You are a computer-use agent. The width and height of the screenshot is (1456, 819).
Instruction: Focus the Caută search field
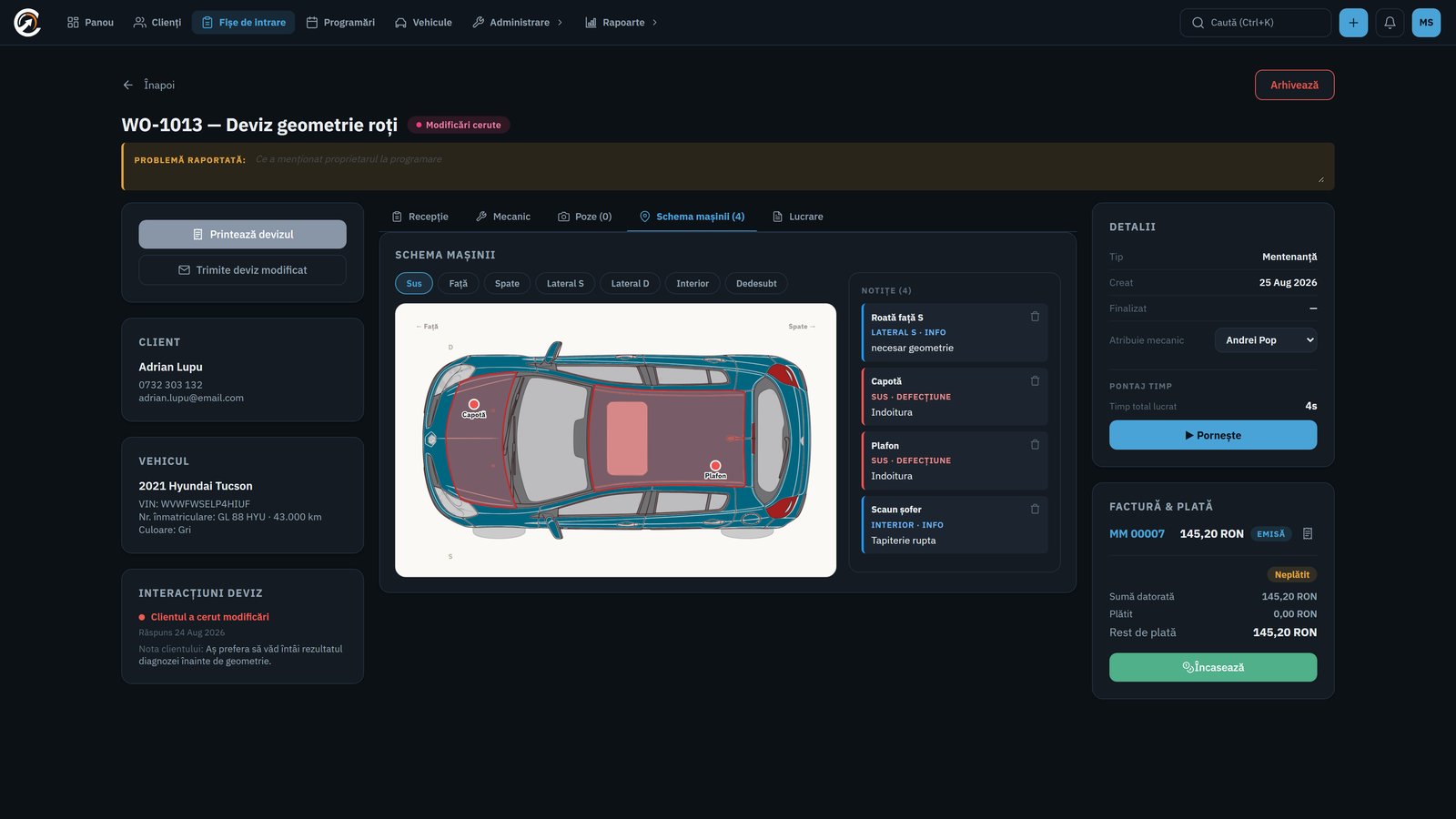pyautogui.click(x=1255, y=23)
